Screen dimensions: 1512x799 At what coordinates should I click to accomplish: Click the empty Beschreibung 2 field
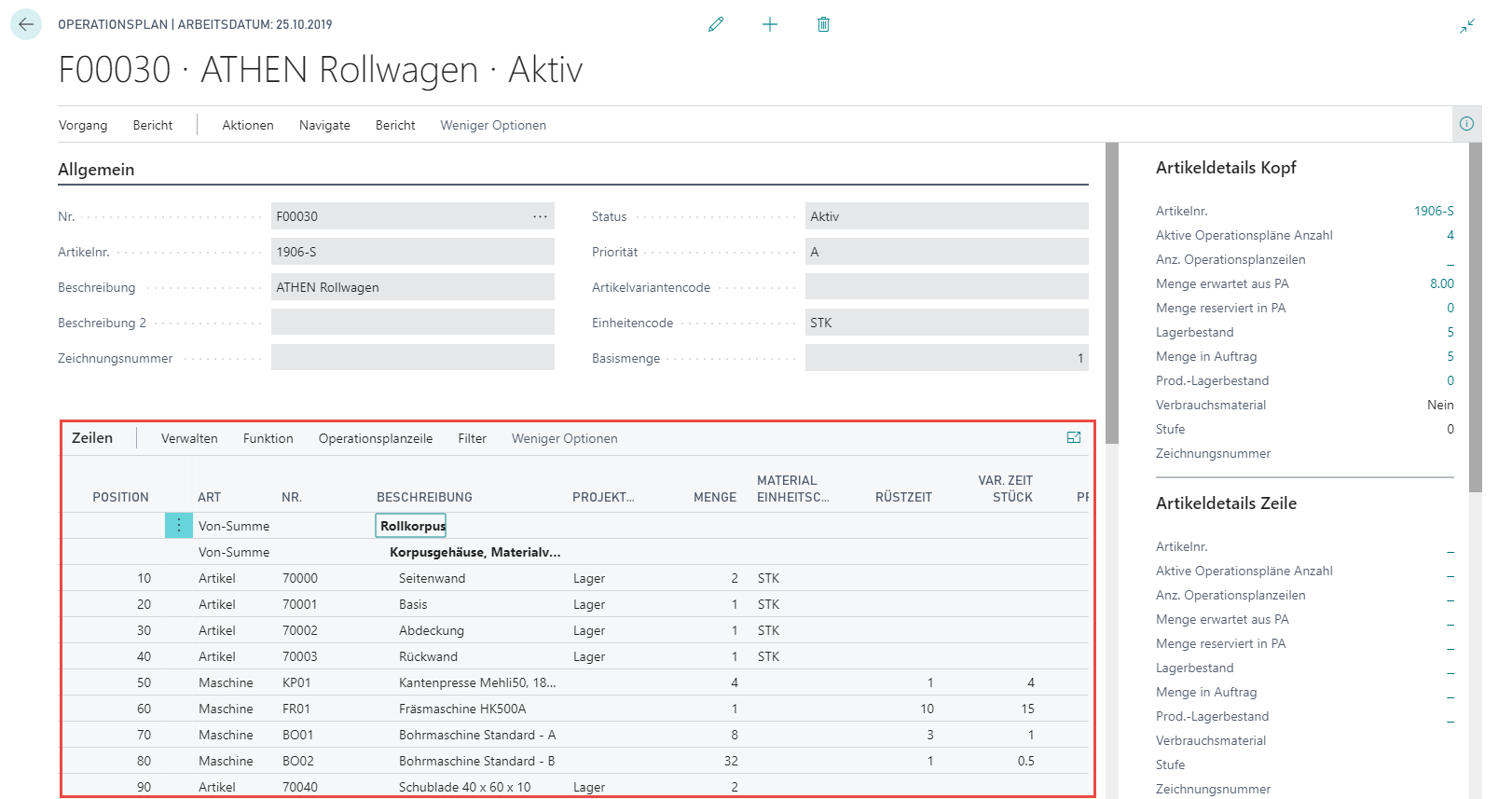[x=412, y=323]
